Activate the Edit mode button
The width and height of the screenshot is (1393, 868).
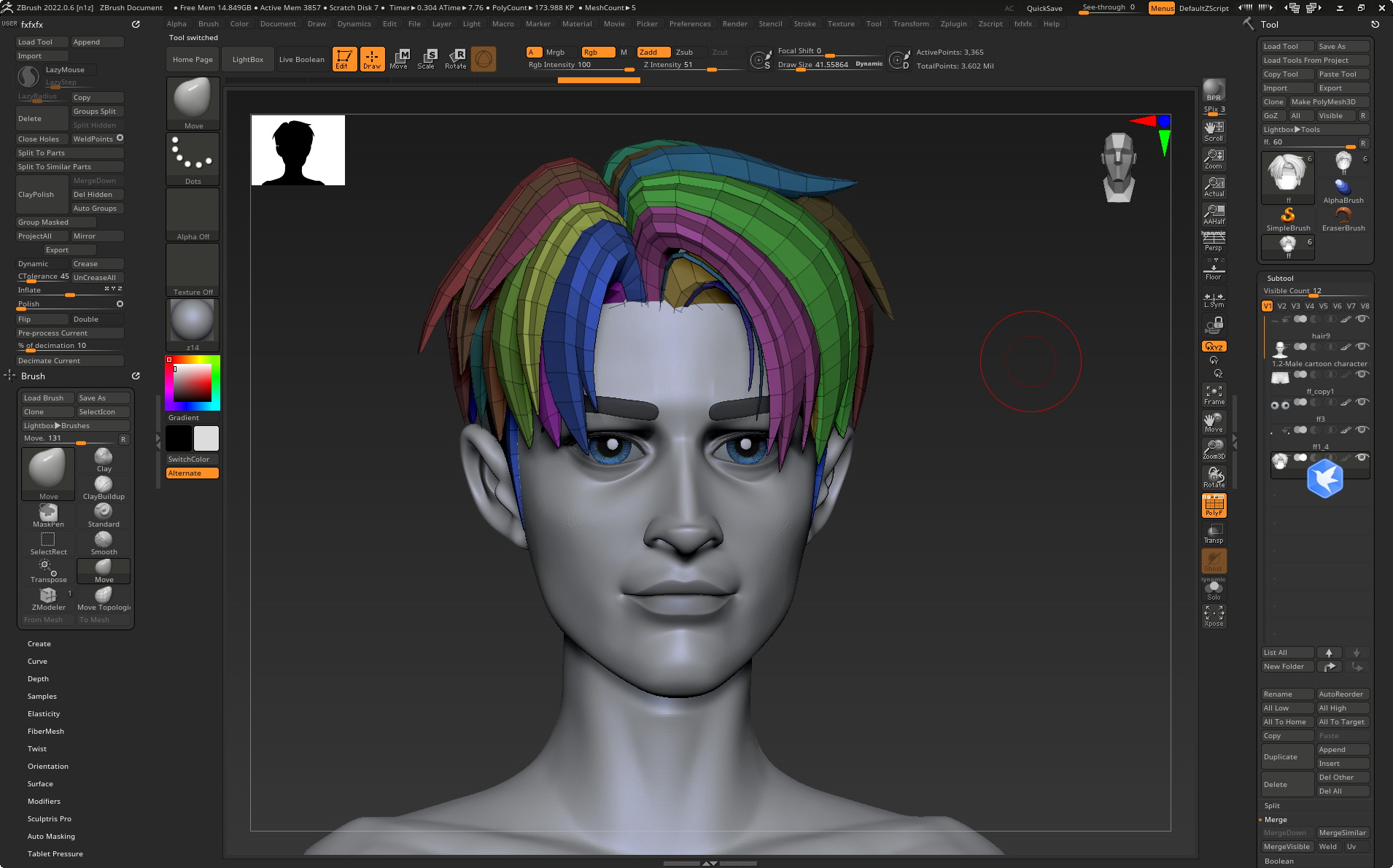[344, 59]
